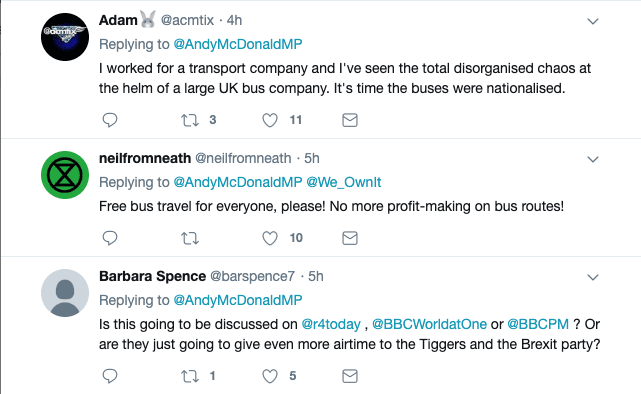Visit the @r4today mention link

pyautogui.click(x=331, y=324)
